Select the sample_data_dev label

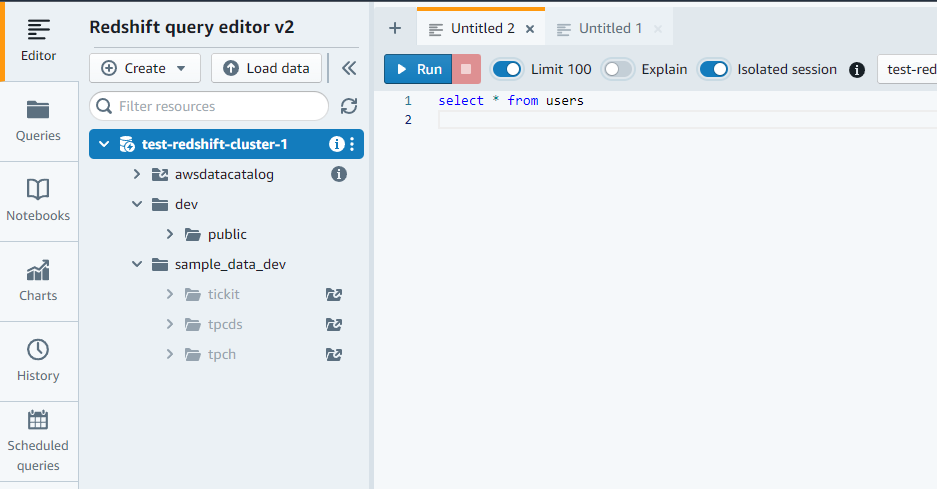tap(230, 264)
